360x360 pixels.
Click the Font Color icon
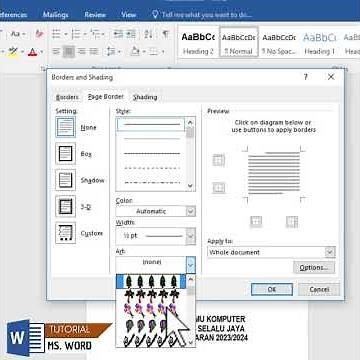33,52
